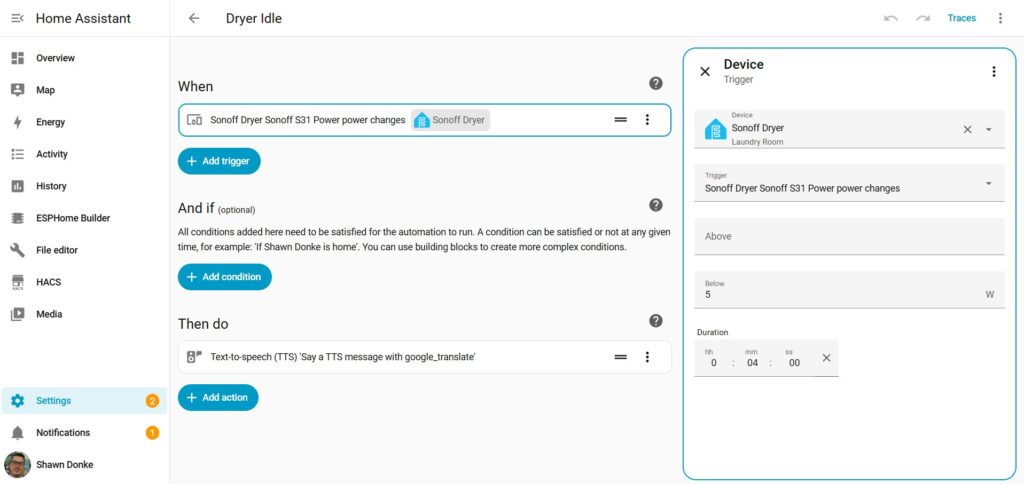
Task: Open the Notifications bell icon
Action: [x=18, y=432]
